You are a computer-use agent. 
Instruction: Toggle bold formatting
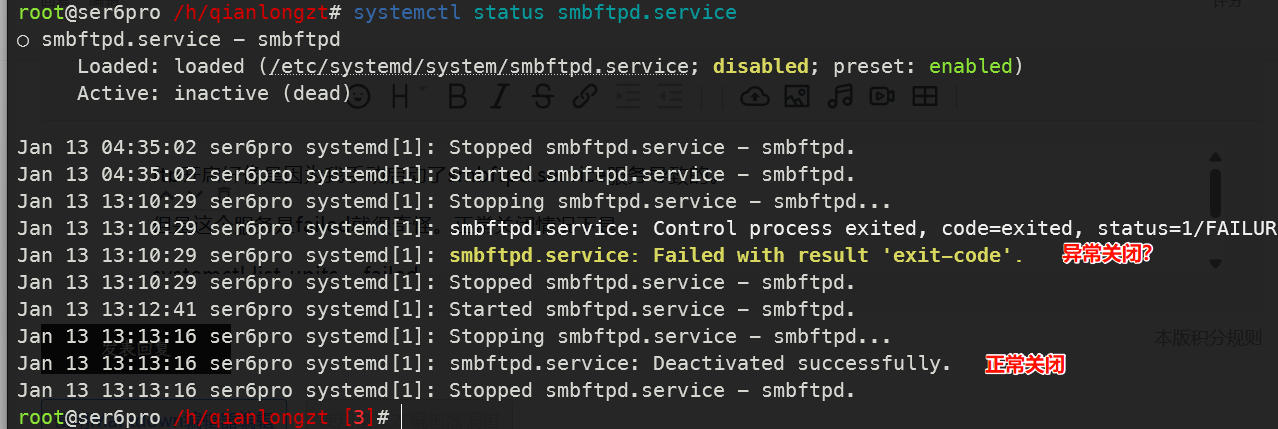pos(457,96)
